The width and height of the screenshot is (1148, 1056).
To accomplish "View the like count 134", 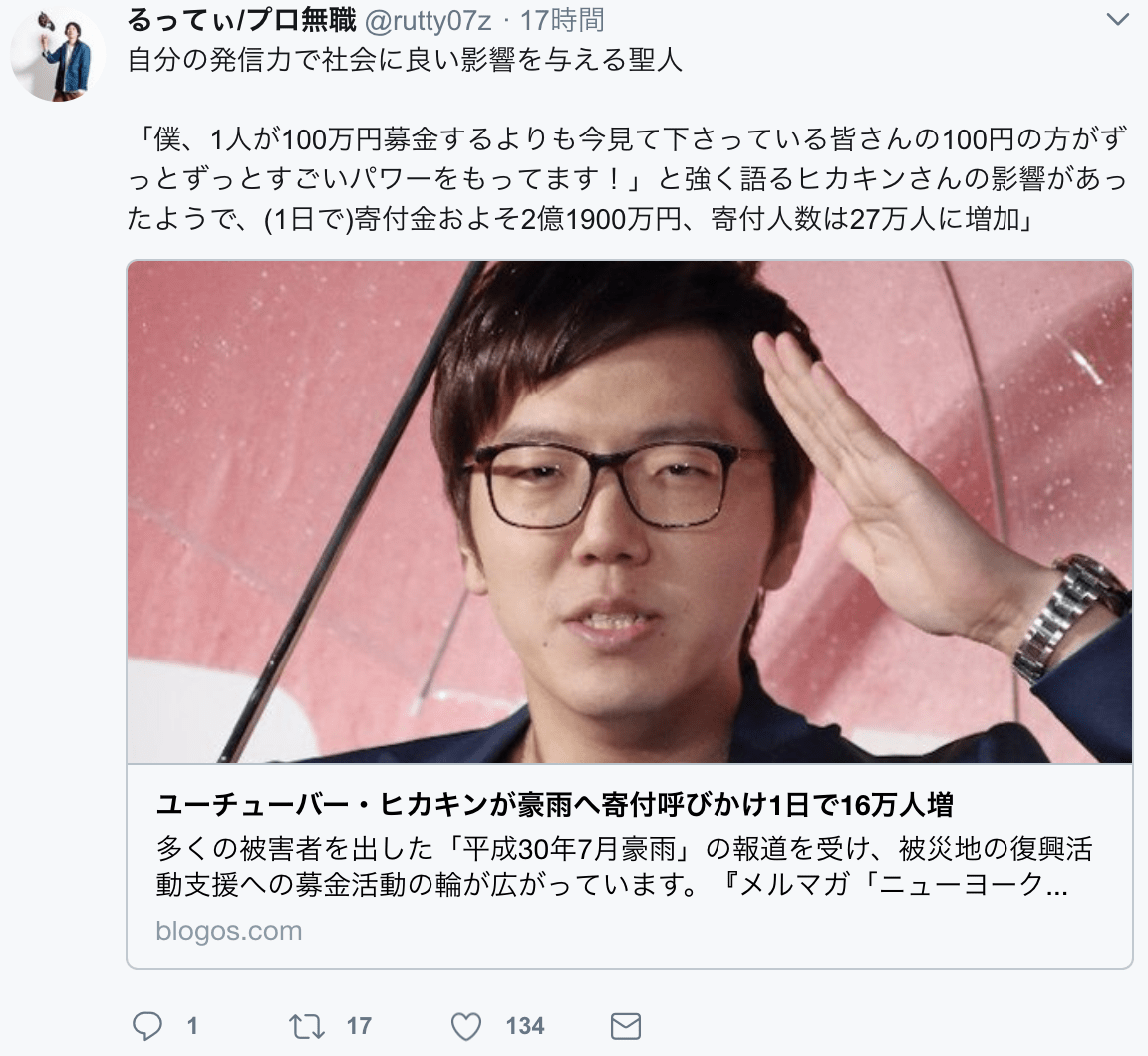I will [x=525, y=1026].
